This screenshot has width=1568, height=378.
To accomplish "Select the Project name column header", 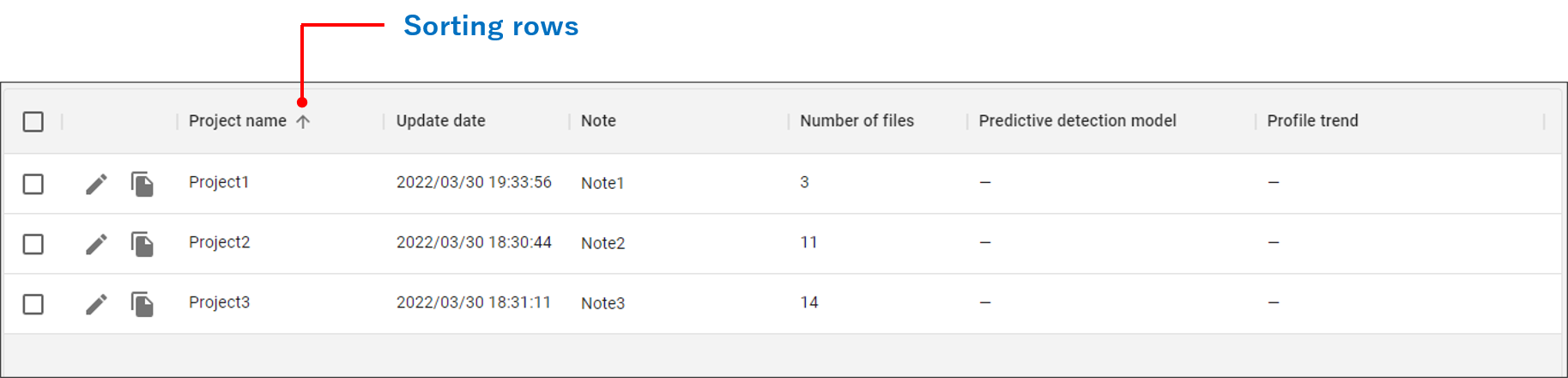I will click(238, 121).
